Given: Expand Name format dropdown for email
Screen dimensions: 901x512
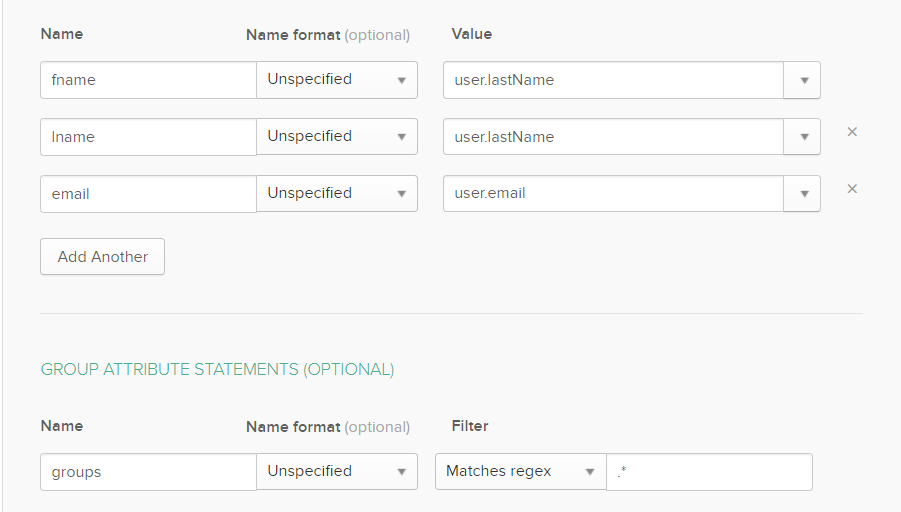Looking at the screenshot, I should point(337,194).
